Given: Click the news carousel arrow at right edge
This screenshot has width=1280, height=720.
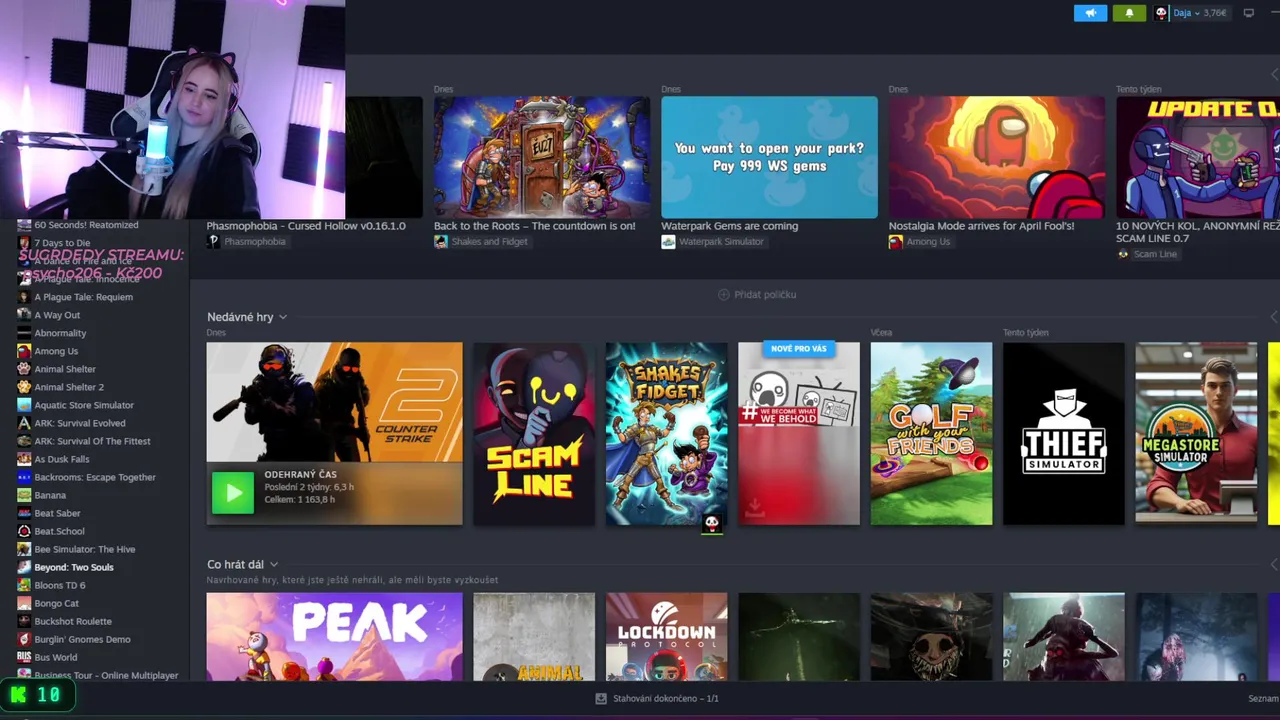Looking at the screenshot, I should pos(1274,75).
